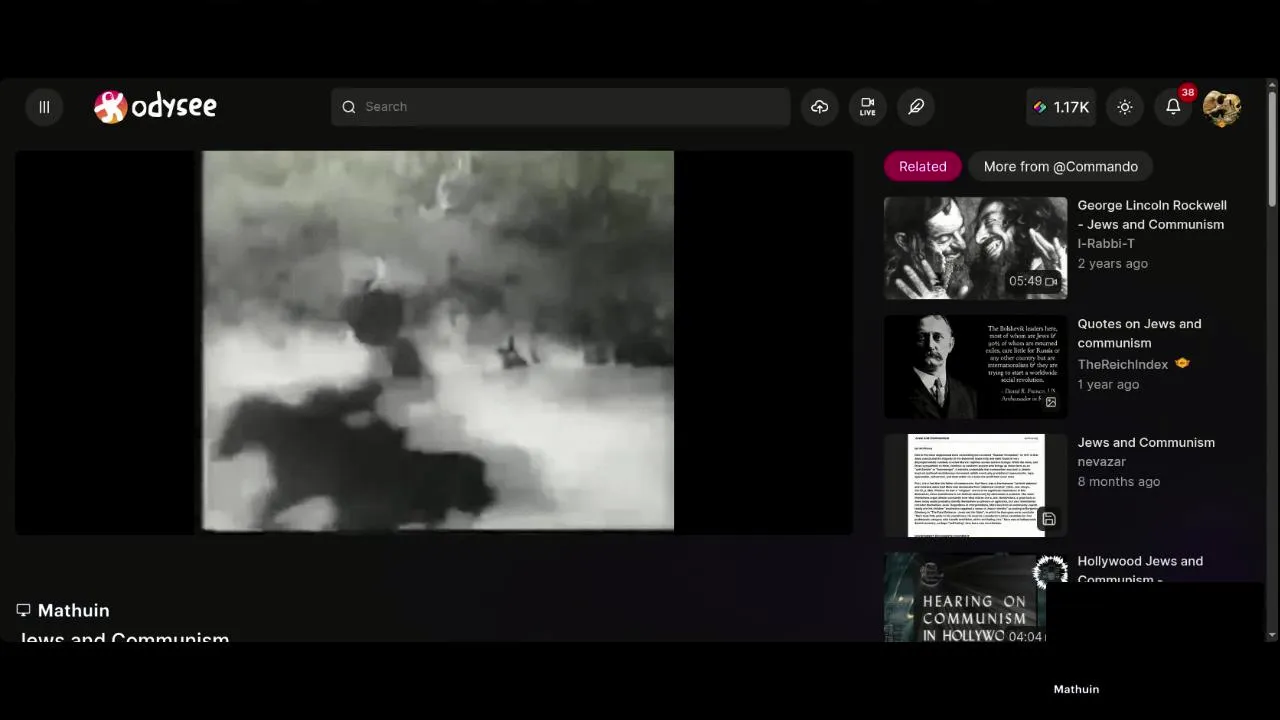Screen dimensions: 1280x720
Task: Open Hearing on Communism video thumbnail
Action: [x=965, y=597]
